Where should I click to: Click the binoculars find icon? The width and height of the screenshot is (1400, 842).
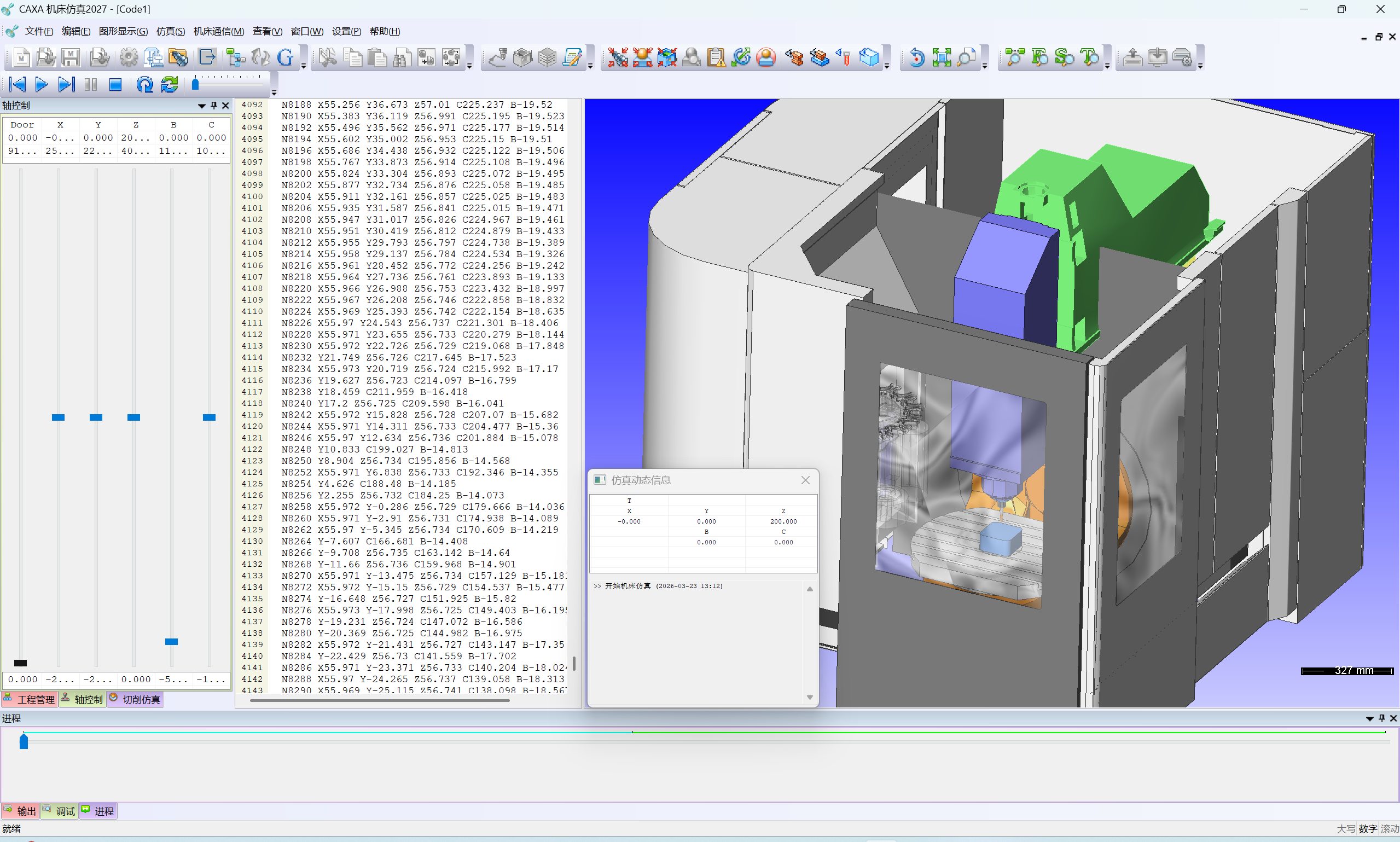point(402,57)
